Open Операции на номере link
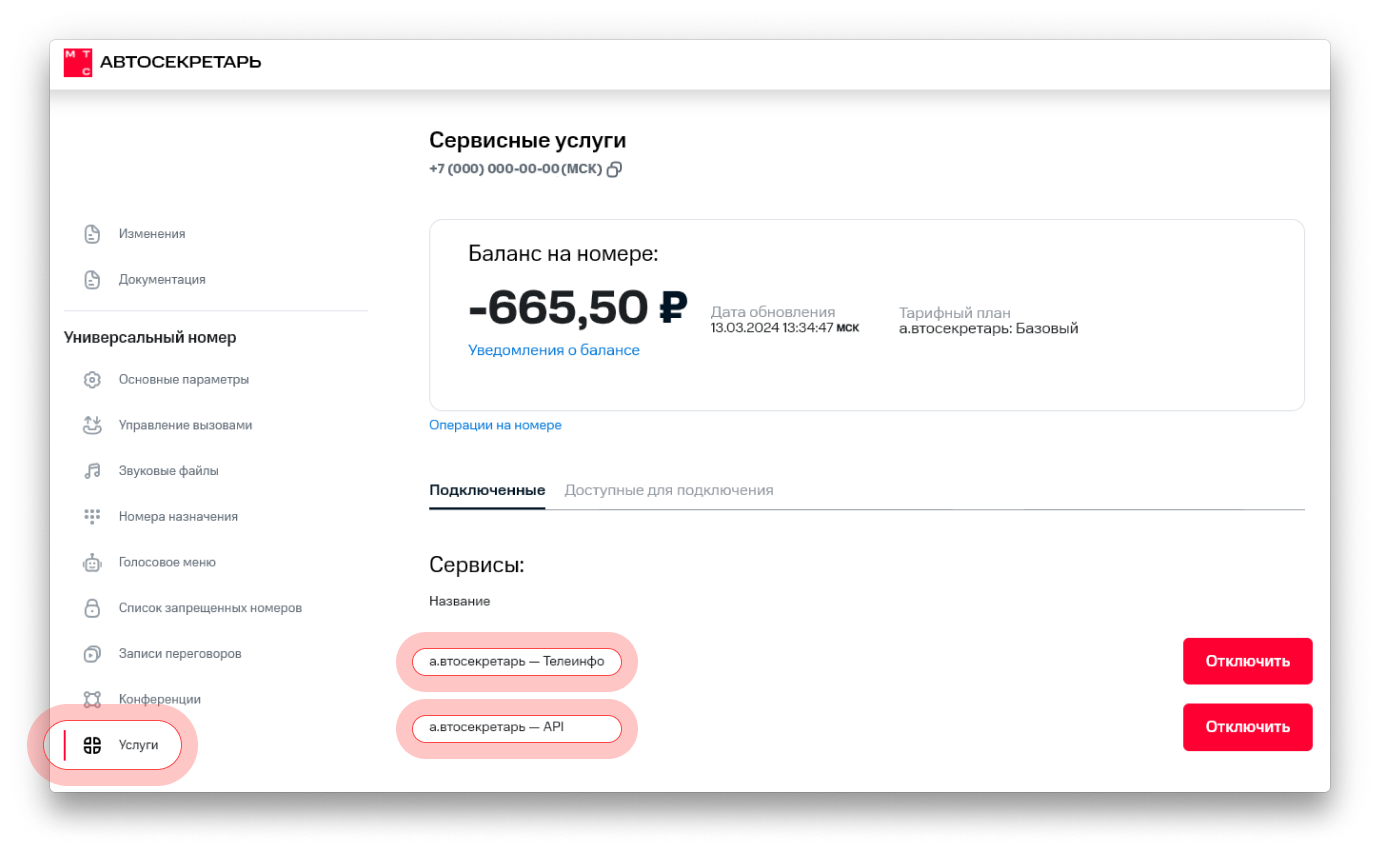Image resolution: width=1380 pixels, height=852 pixels. point(495,425)
